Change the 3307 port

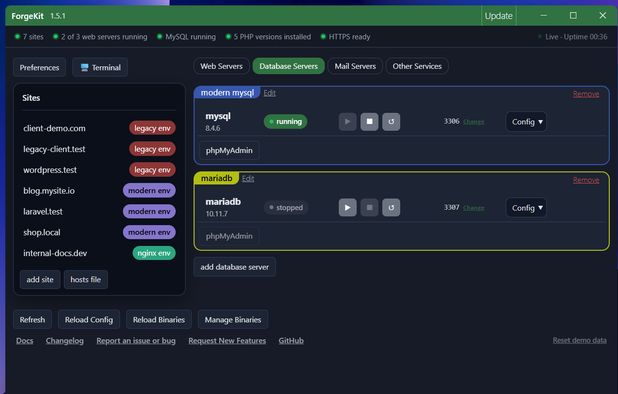tap(473, 208)
